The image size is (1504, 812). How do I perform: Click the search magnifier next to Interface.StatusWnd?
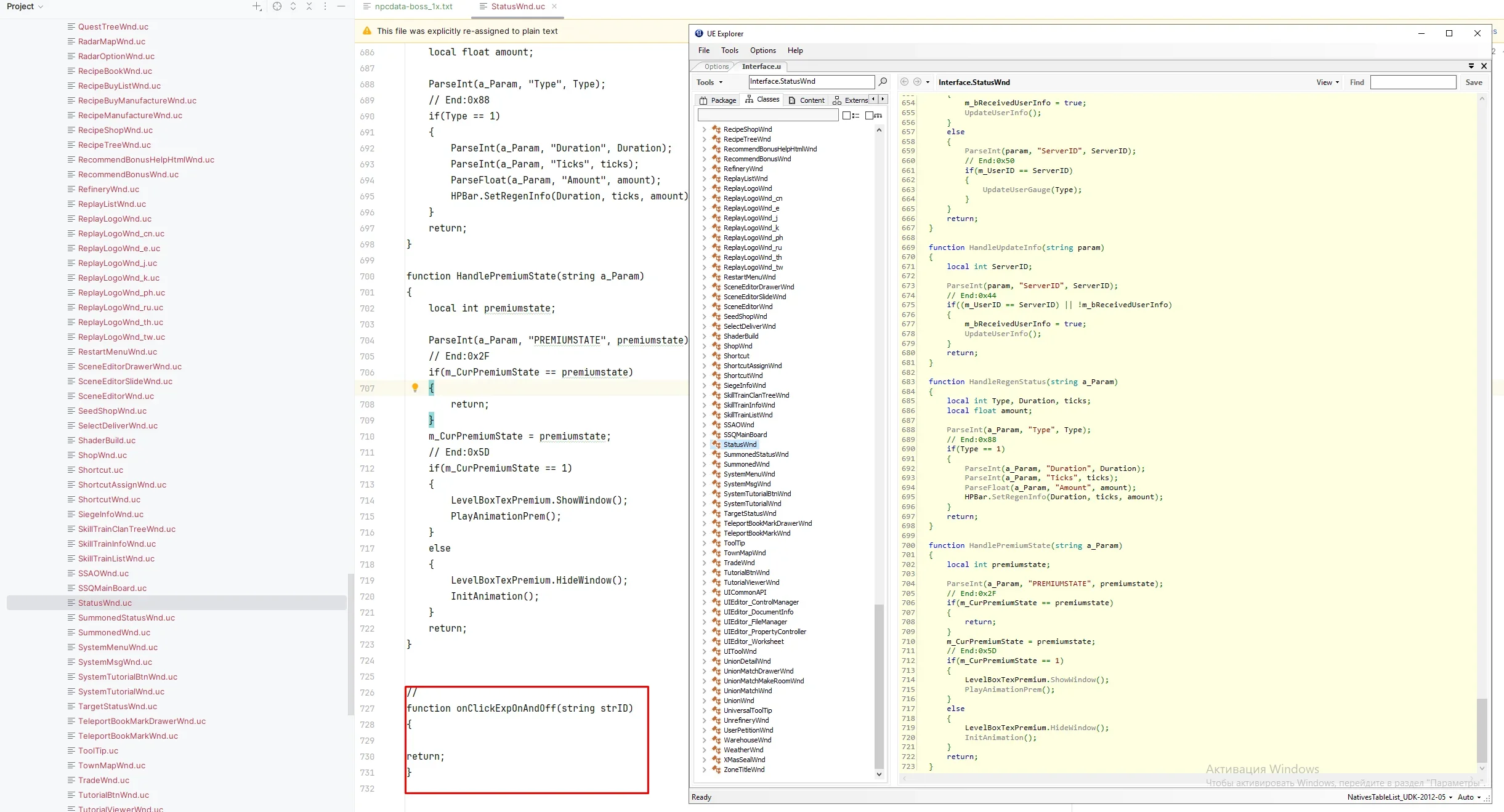click(x=883, y=82)
